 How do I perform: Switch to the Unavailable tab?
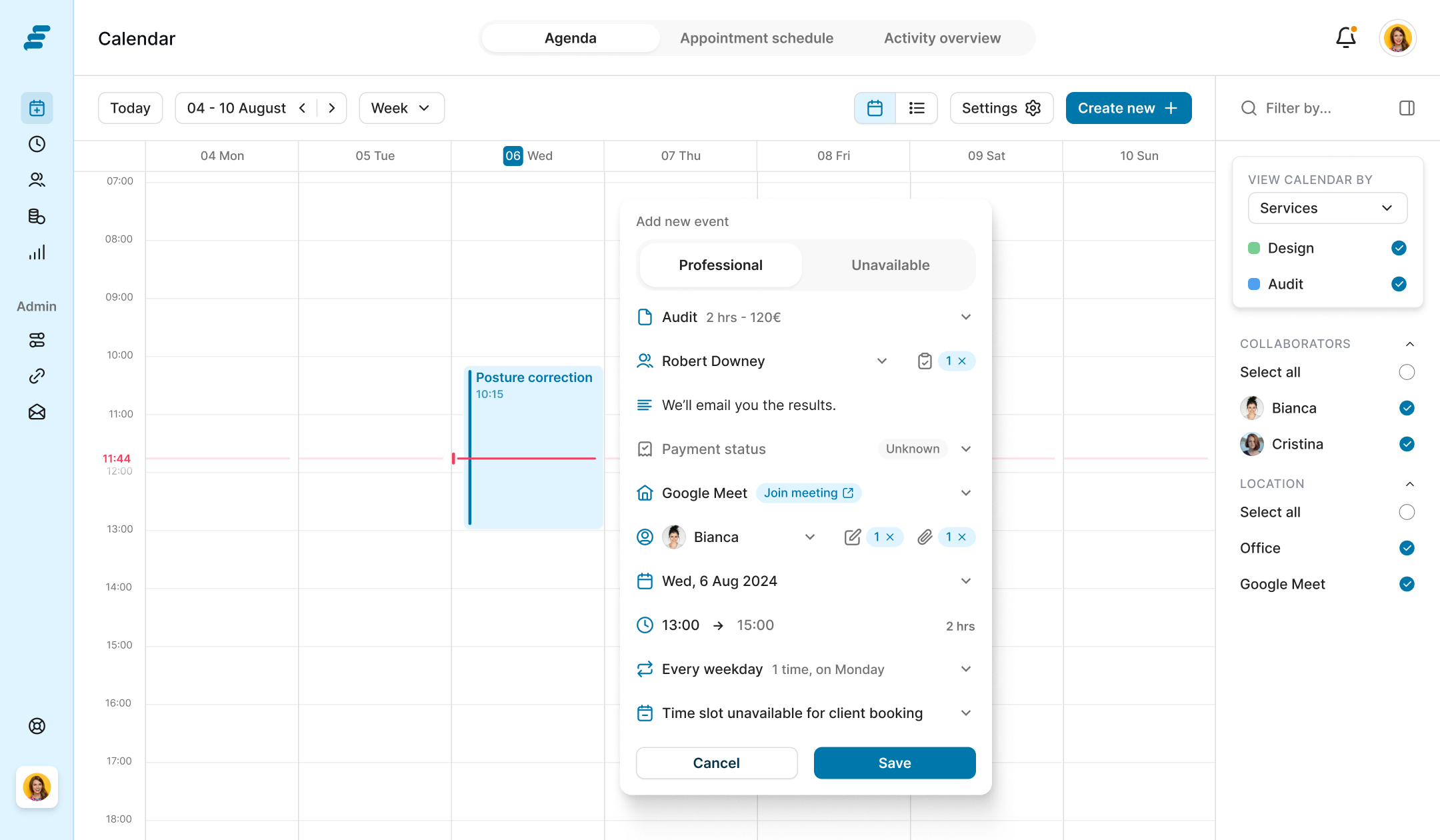890,265
